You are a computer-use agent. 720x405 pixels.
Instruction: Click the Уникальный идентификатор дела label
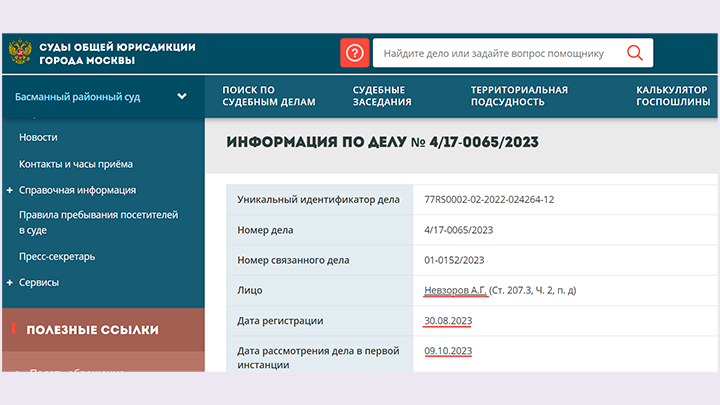click(318, 200)
